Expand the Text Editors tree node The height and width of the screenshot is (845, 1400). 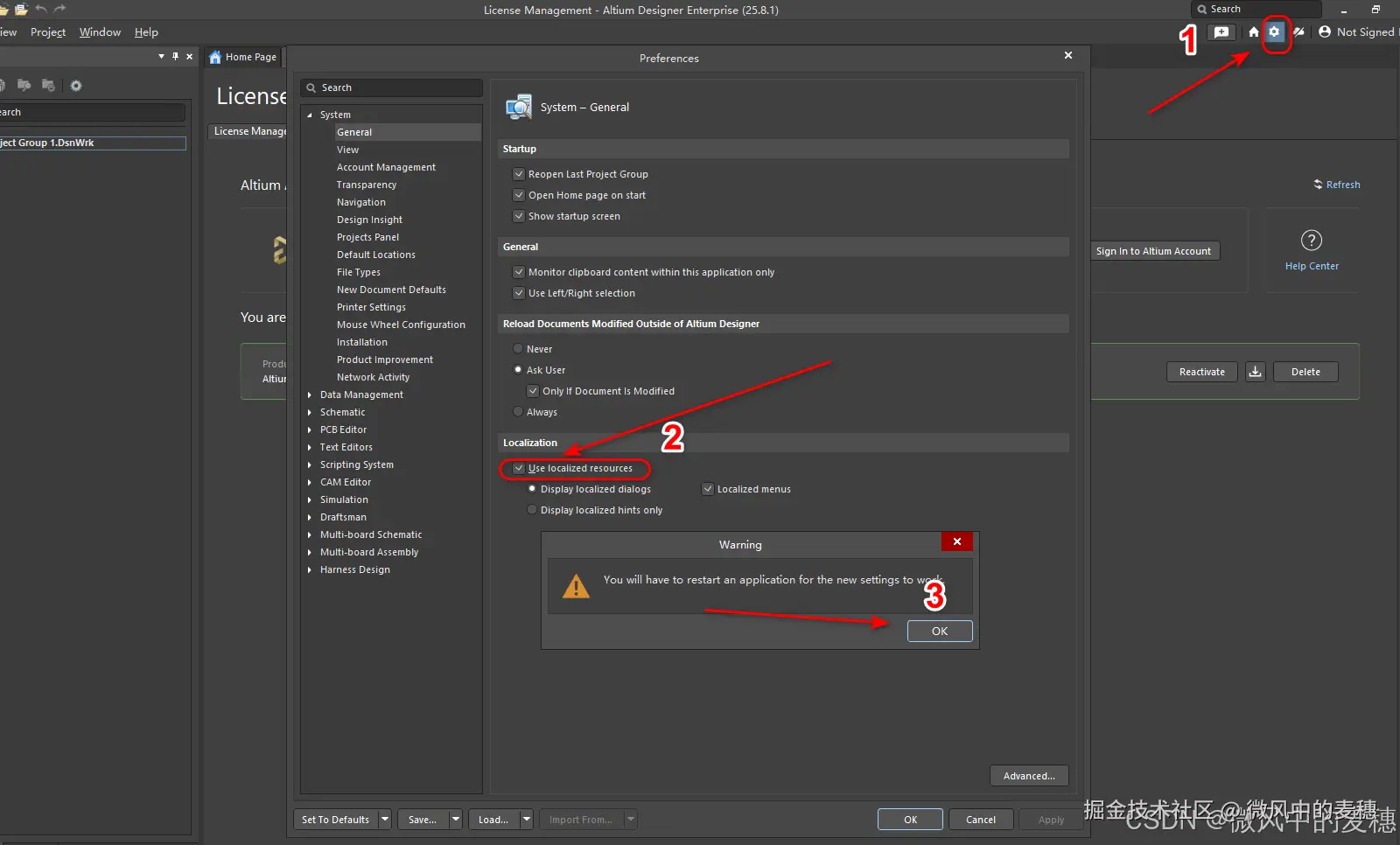point(310,447)
